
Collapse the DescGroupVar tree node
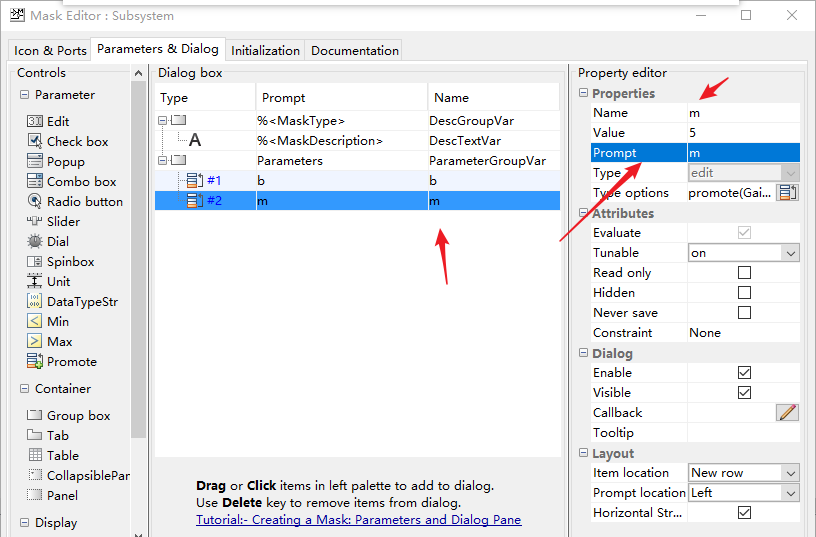pyautogui.click(x=162, y=120)
